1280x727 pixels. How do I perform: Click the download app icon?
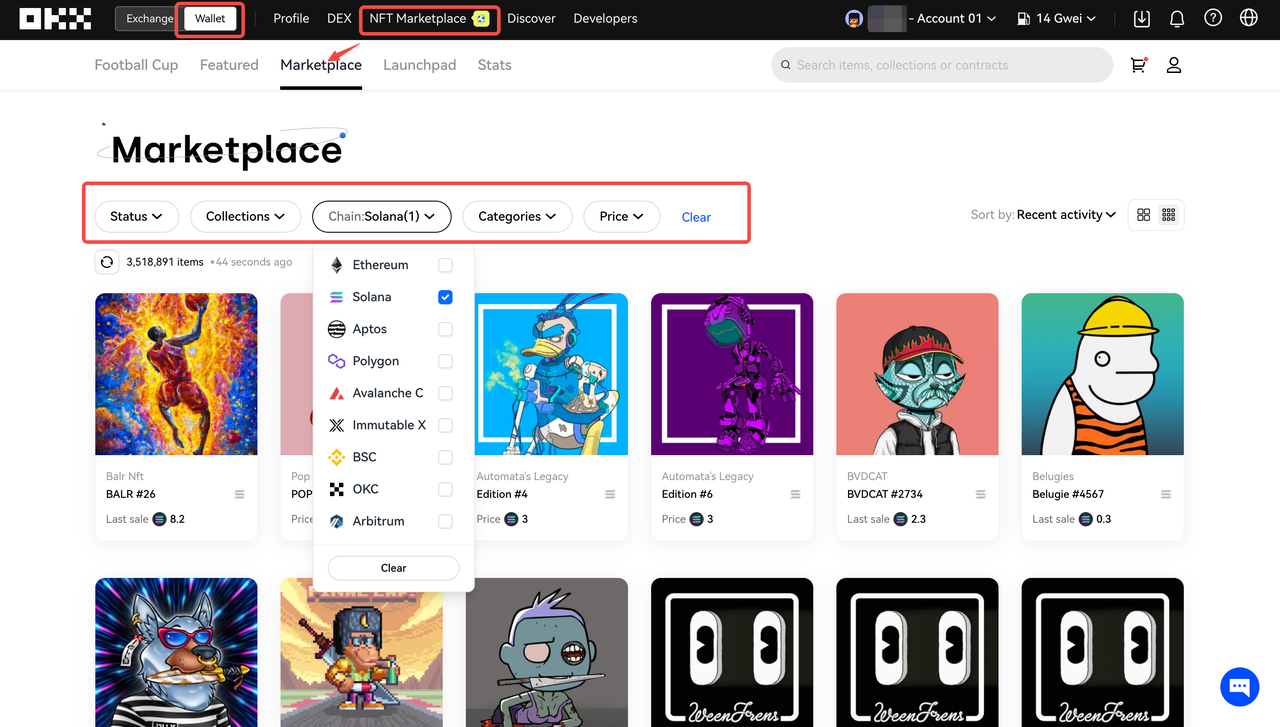pos(1141,18)
